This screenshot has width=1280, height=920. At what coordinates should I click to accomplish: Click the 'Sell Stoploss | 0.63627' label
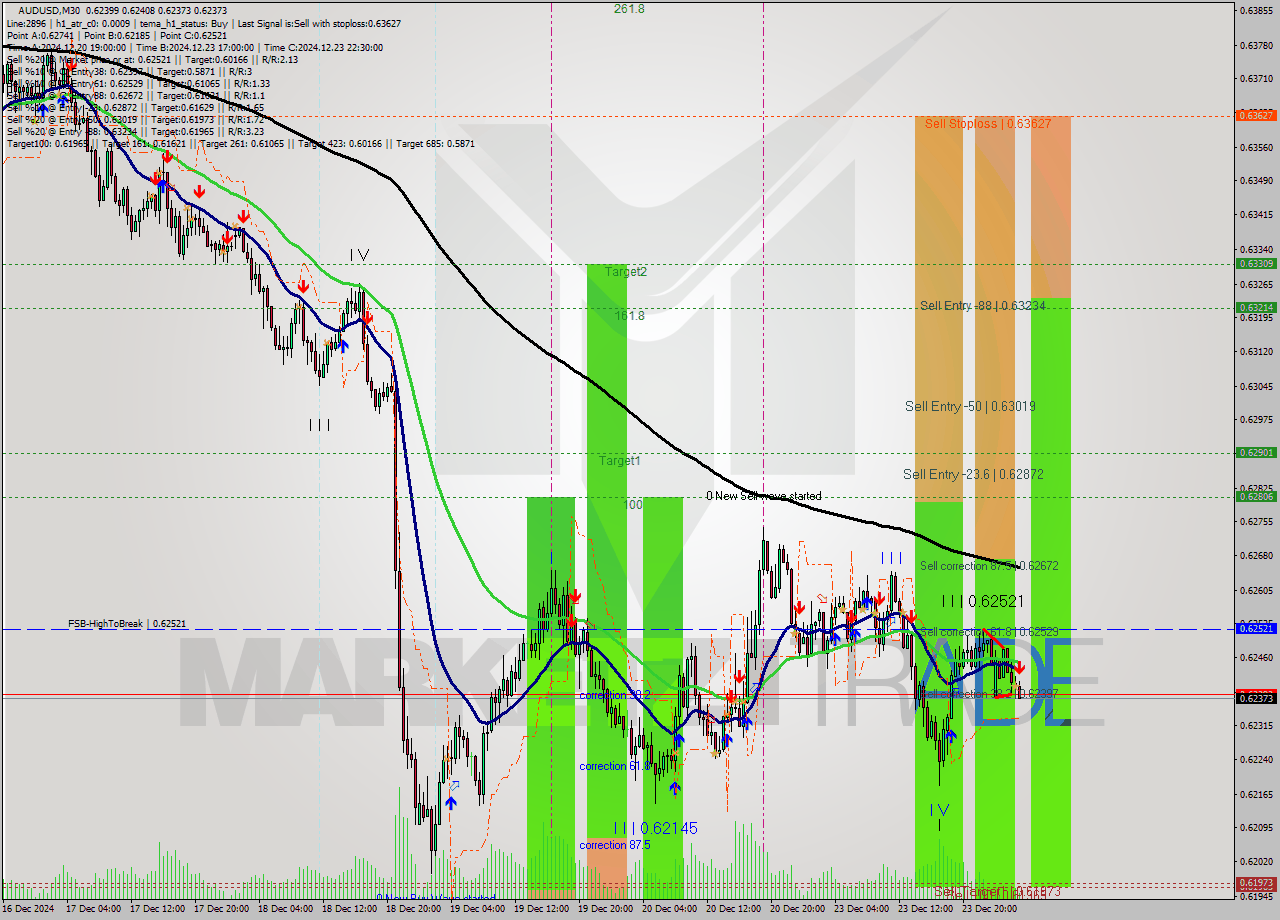point(987,124)
